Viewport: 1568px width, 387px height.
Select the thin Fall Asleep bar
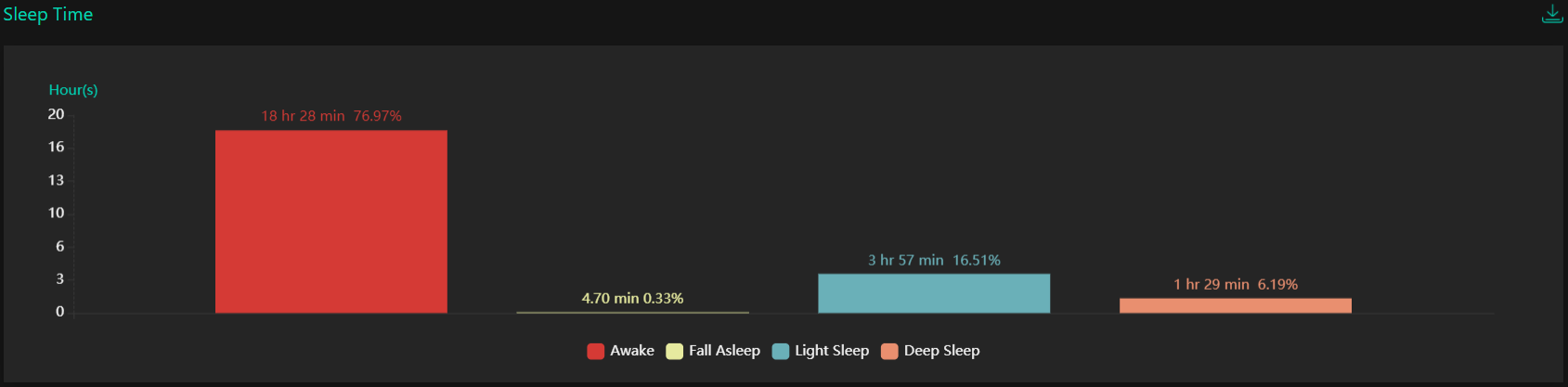632,312
